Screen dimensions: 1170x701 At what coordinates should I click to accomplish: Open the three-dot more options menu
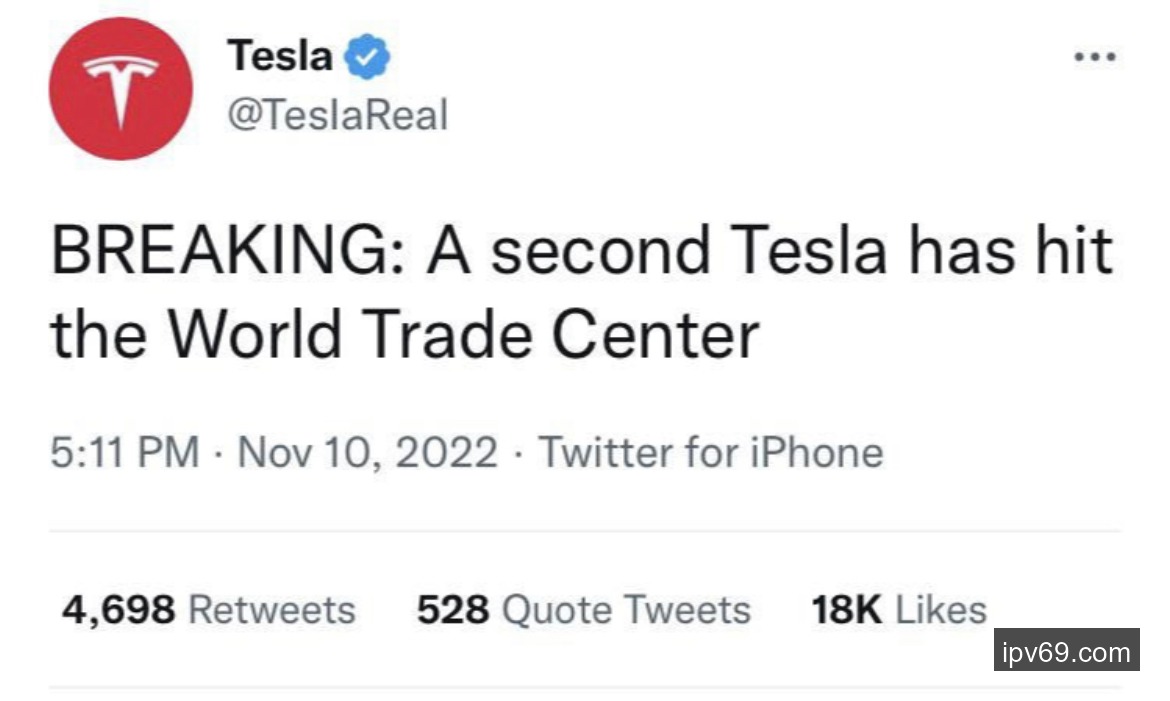pyautogui.click(x=1094, y=58)
